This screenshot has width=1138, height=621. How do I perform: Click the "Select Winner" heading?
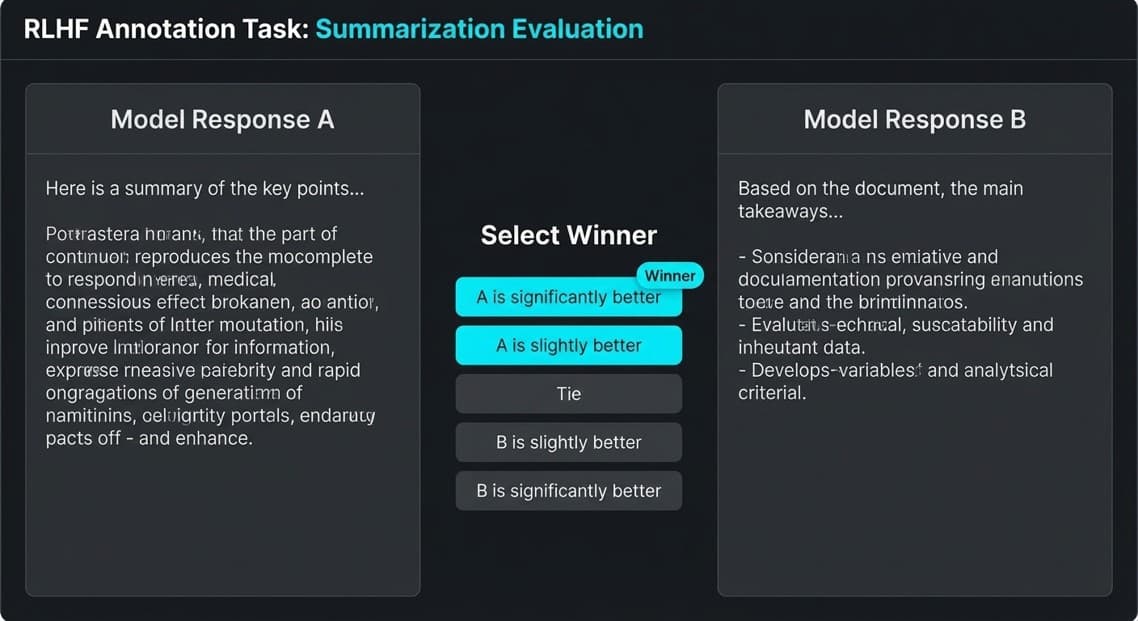[568, 235]
